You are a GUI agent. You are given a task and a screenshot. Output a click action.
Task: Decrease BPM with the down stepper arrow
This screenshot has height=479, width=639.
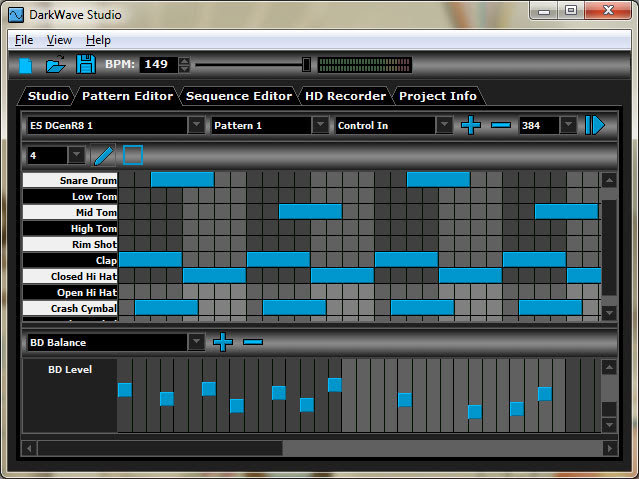point(184,68)
